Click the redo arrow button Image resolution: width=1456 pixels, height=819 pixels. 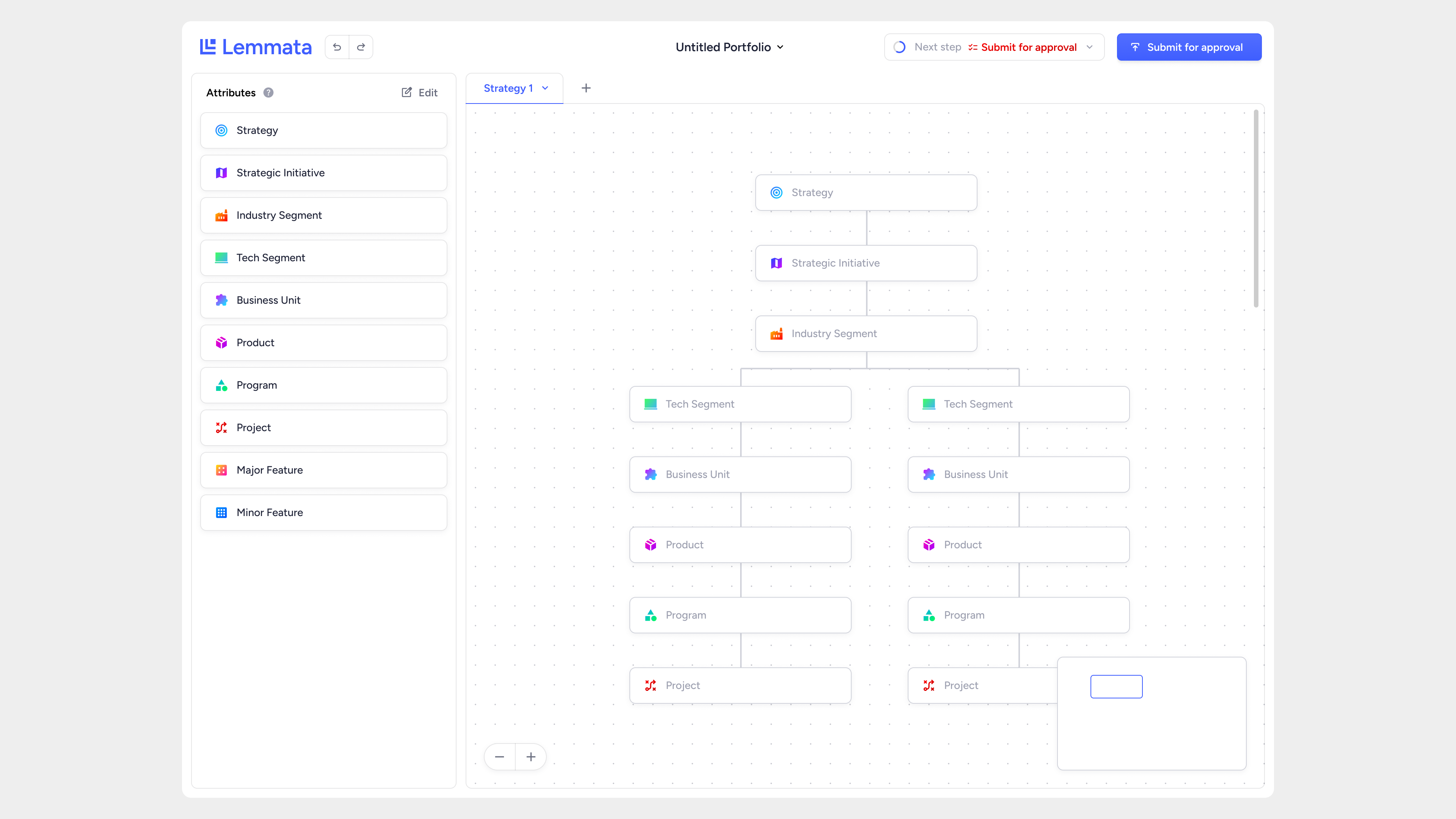361,47
